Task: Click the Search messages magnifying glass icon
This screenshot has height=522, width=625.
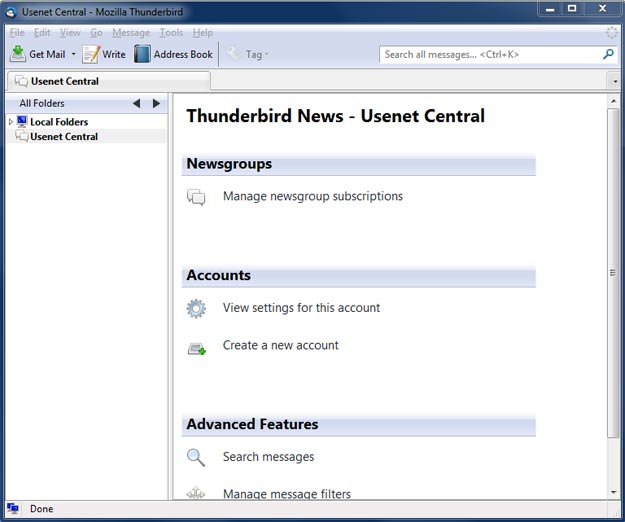Action: click(x=196, y=457)
